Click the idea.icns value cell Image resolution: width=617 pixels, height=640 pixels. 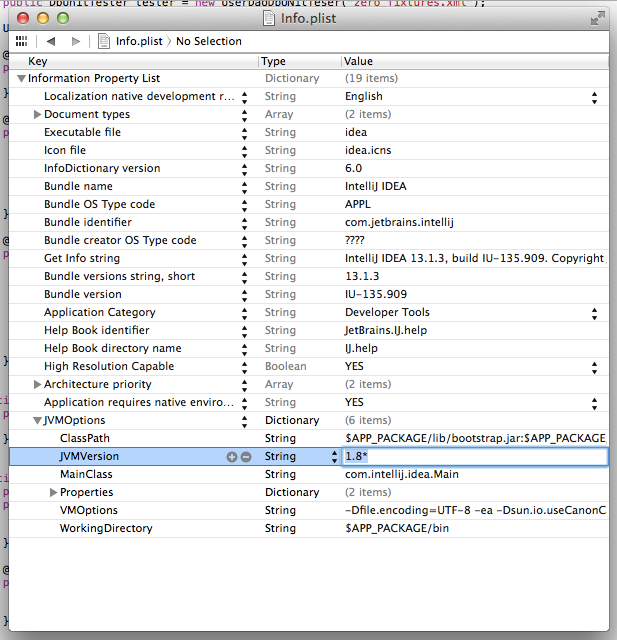tap(368, 150)
